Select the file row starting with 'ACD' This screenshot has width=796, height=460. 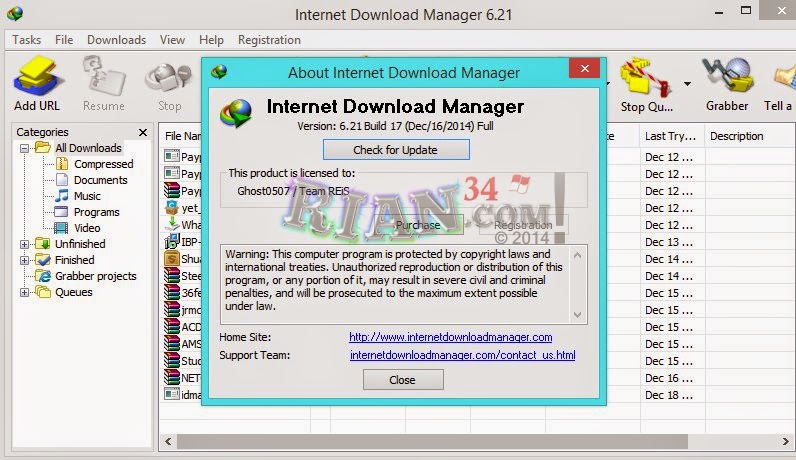point(183,326)
